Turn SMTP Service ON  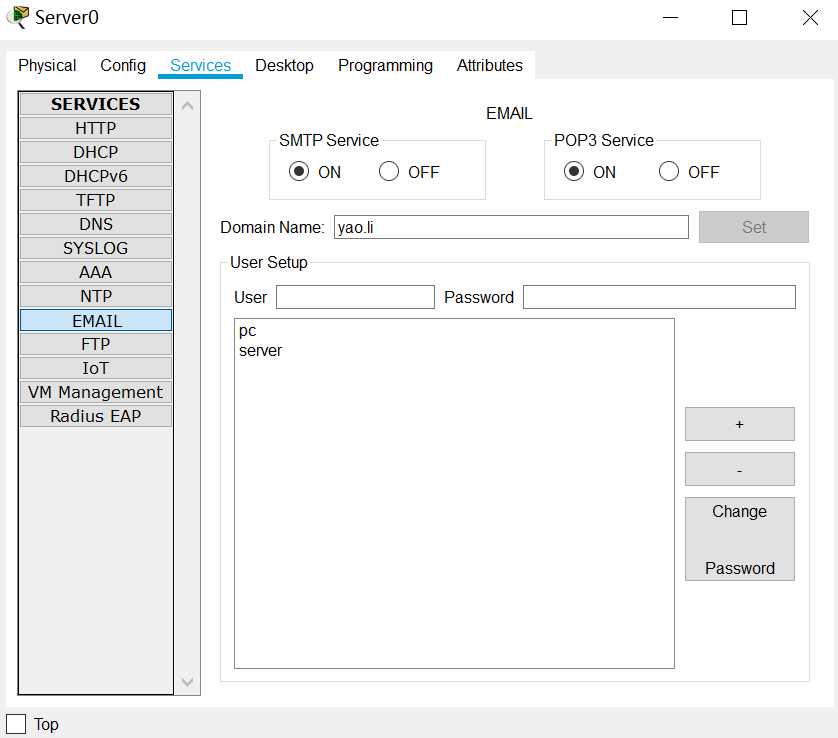[x=299, y=172]
